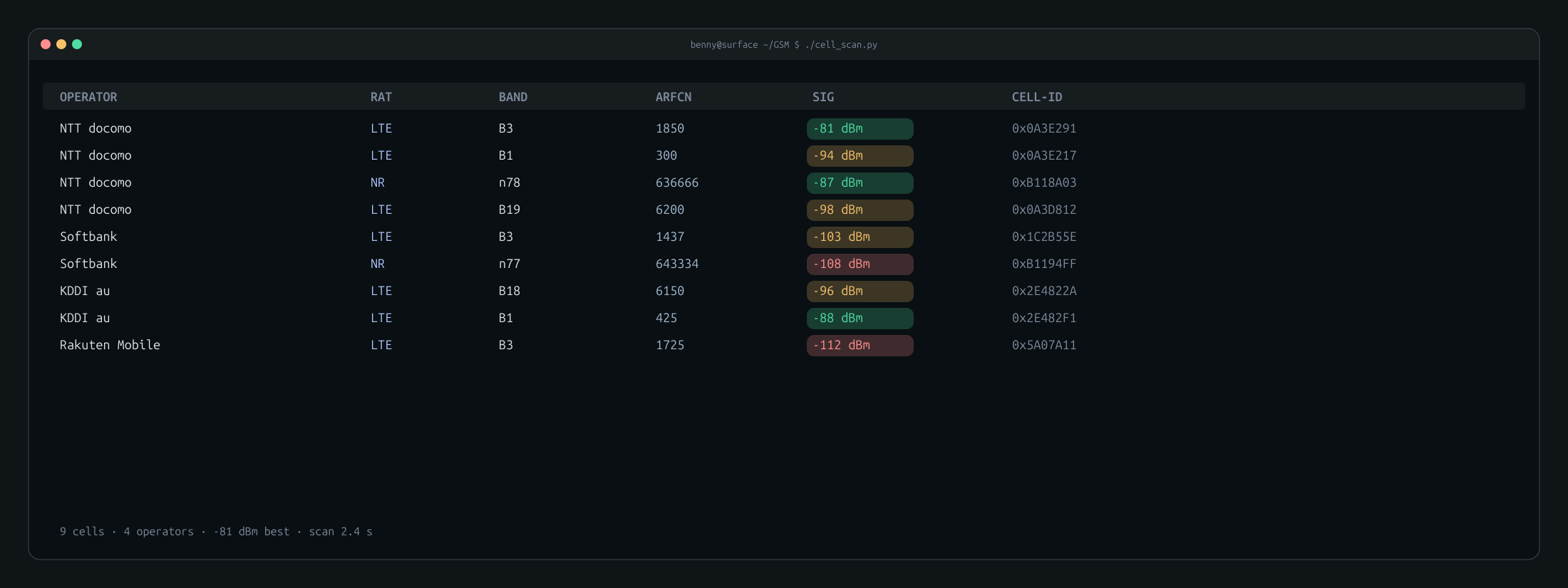Click cell ID 0x5A07A11
Viewport: 1568px width, 588px height.
coord(1044,345)
